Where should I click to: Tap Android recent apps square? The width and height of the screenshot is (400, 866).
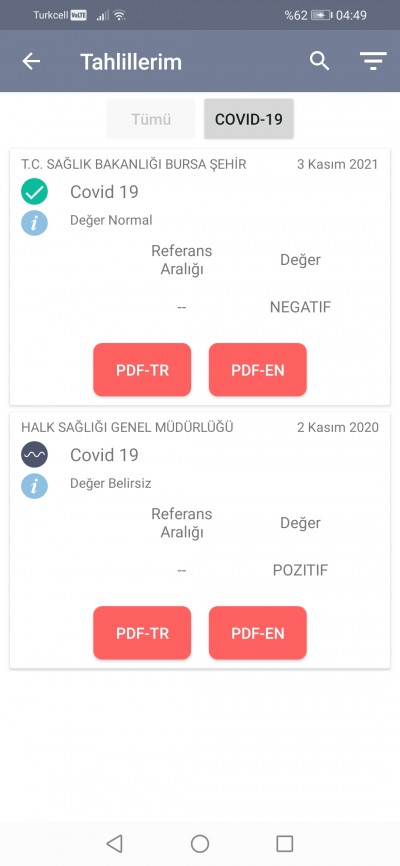pyautogui.click(x=285, y=843)
